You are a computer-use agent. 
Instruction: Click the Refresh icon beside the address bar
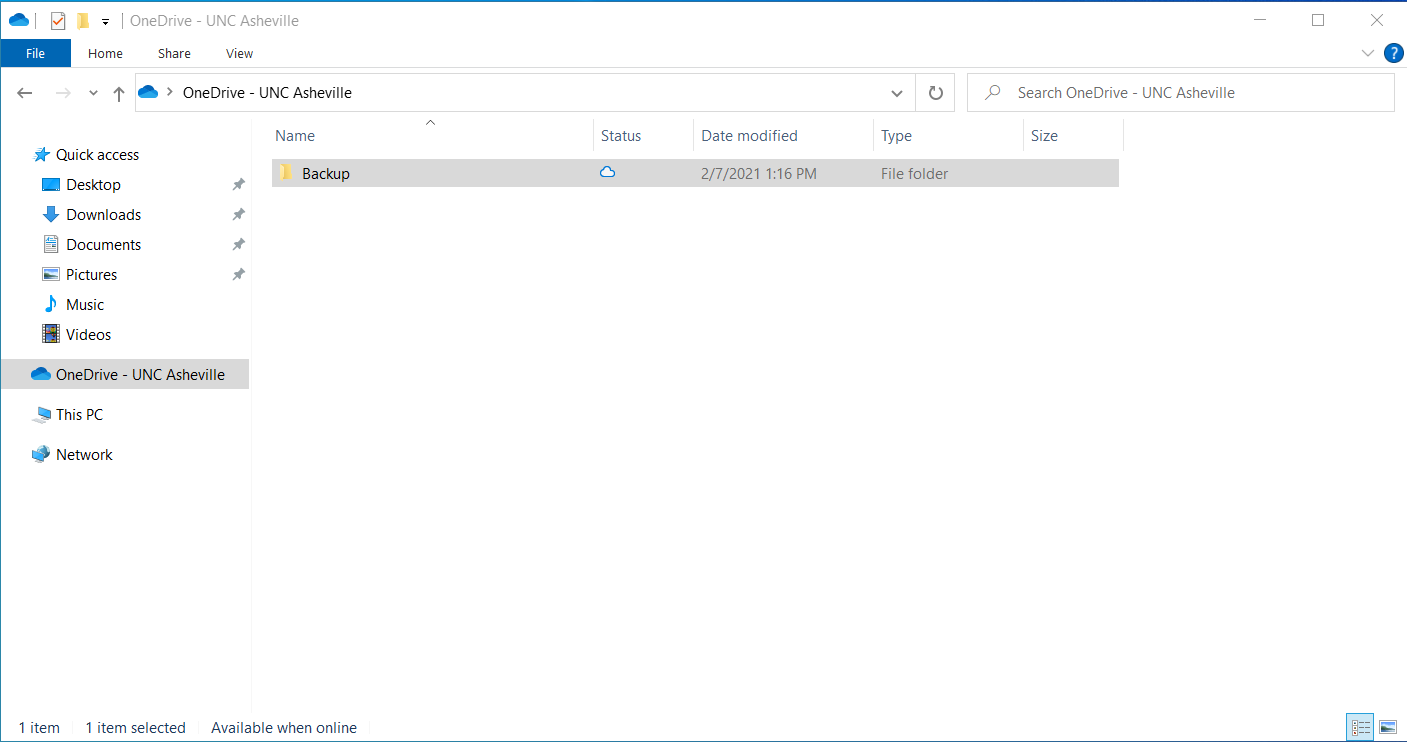tap(935, 92)
